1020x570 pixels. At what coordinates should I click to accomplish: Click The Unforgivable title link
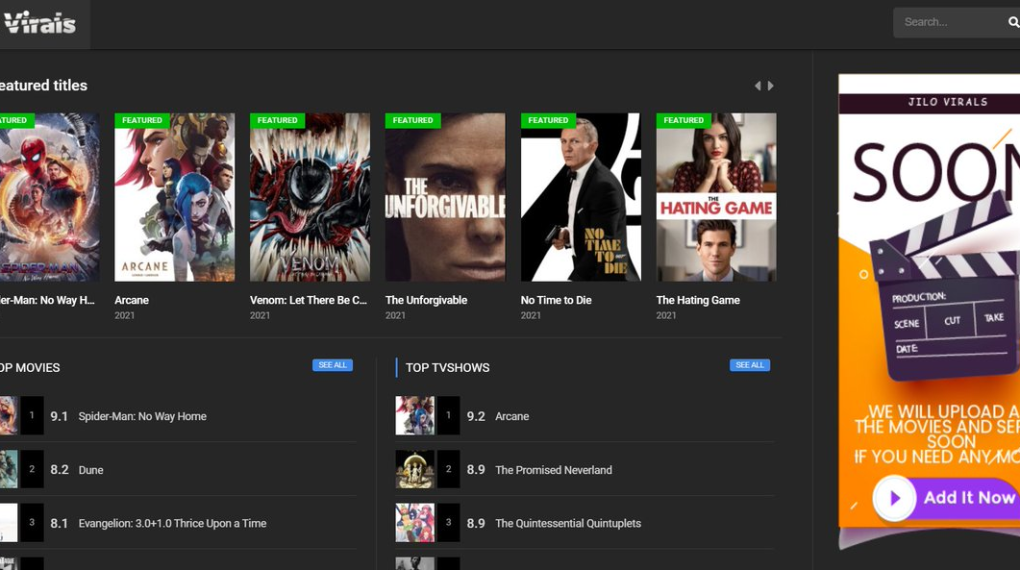(426, 300)
